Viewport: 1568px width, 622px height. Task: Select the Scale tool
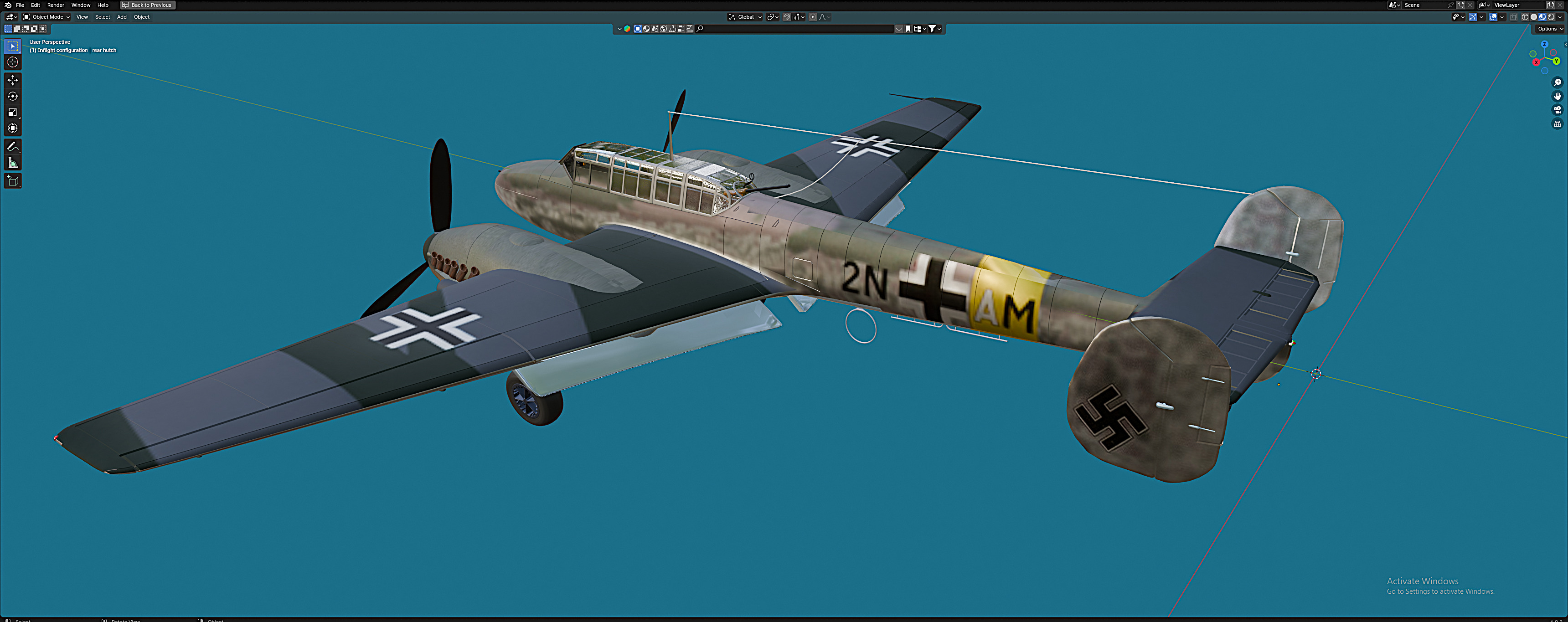[13, 112]
